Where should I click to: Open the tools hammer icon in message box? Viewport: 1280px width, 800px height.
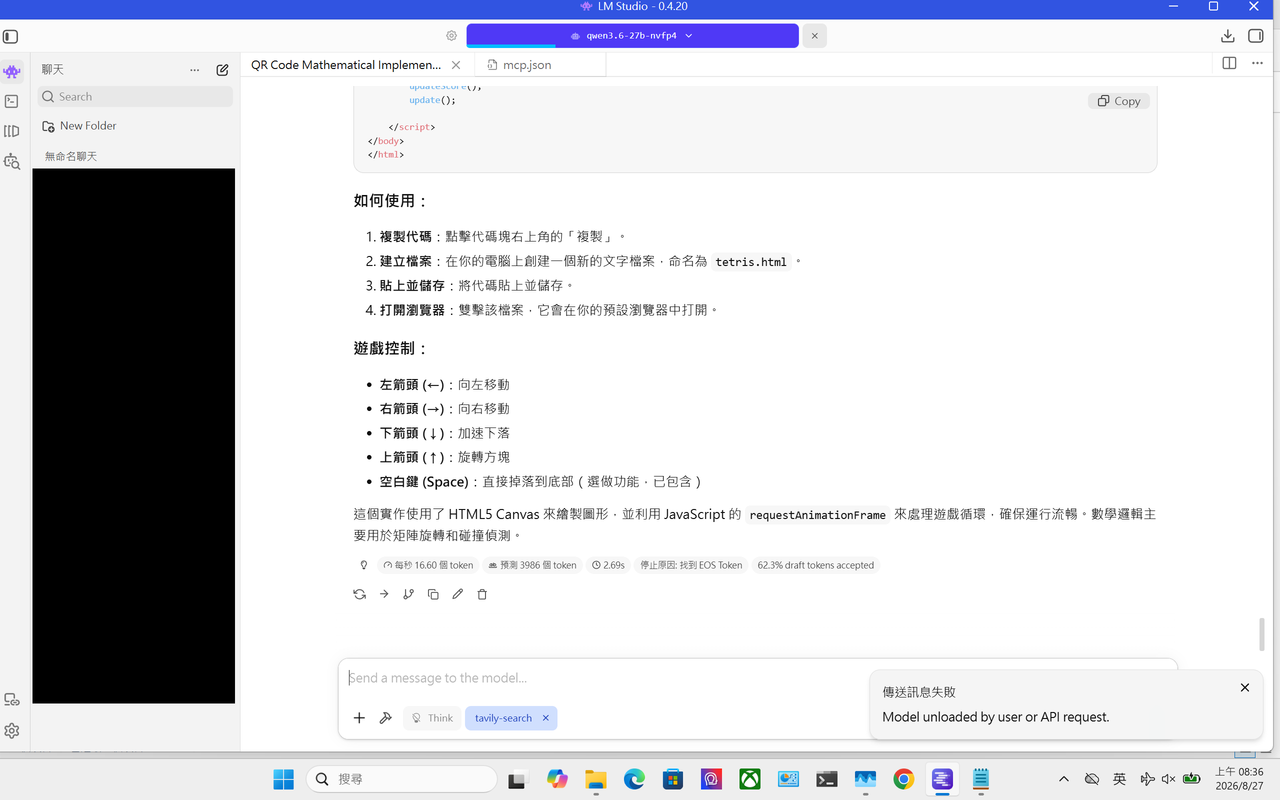(x=385, y=718)
